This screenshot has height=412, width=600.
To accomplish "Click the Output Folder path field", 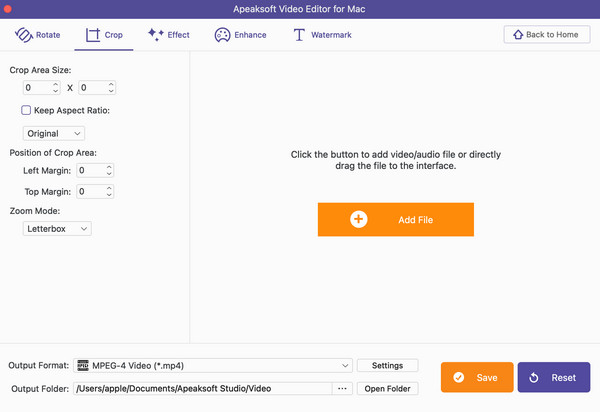I will pos(202,389).
